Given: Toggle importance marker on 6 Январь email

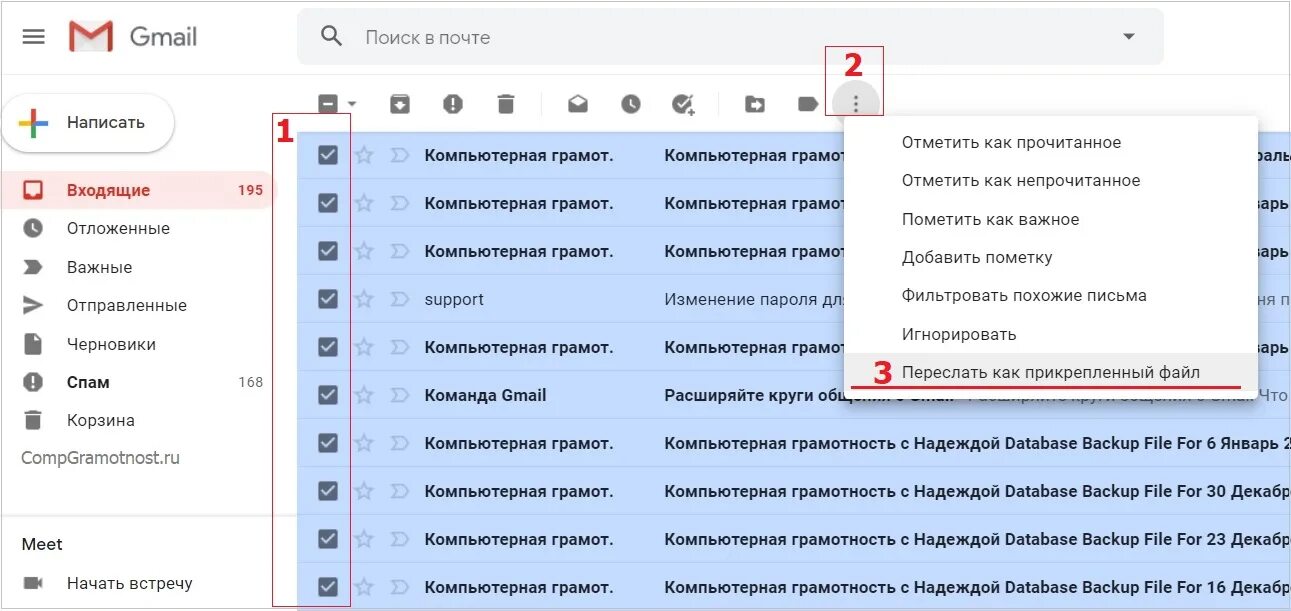Looking at the screenshot, I should [x=399, y=443].
